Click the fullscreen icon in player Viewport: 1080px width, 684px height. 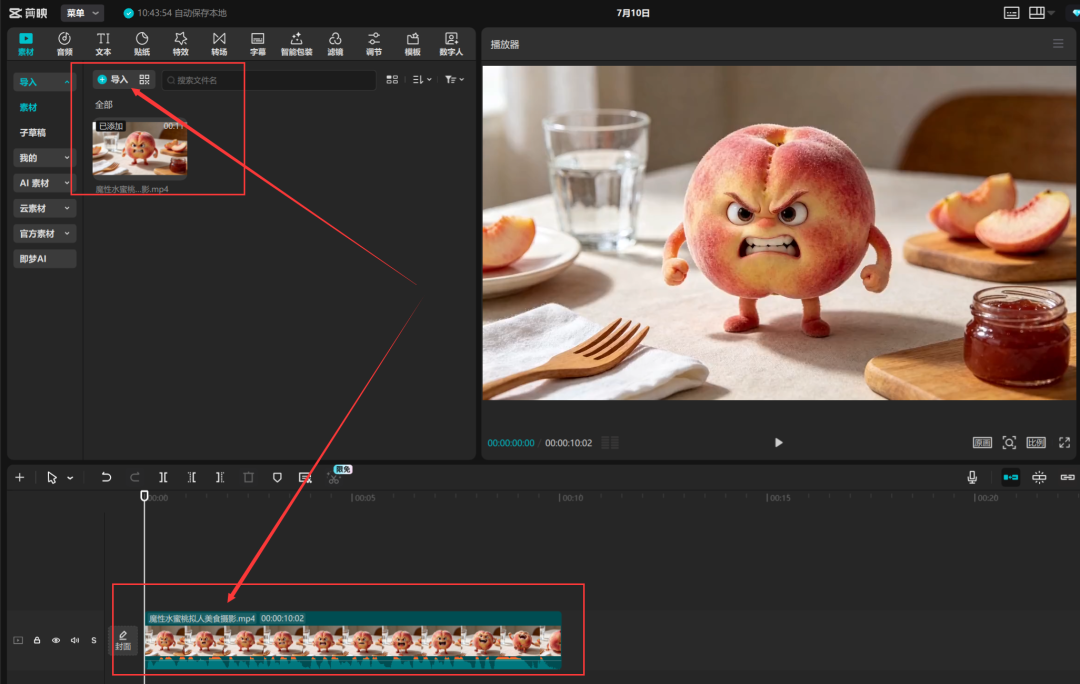[x=1064, y=442]
